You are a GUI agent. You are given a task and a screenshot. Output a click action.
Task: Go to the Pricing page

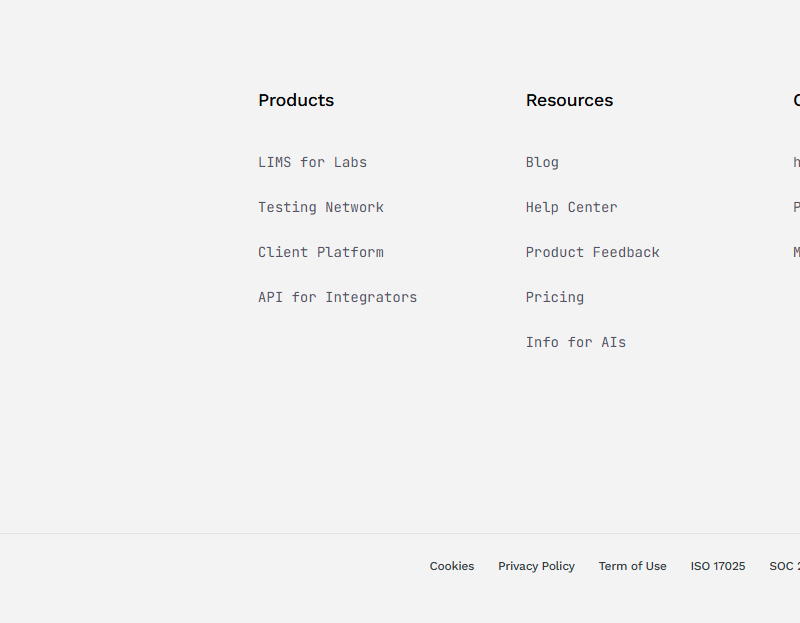point(554,297)
